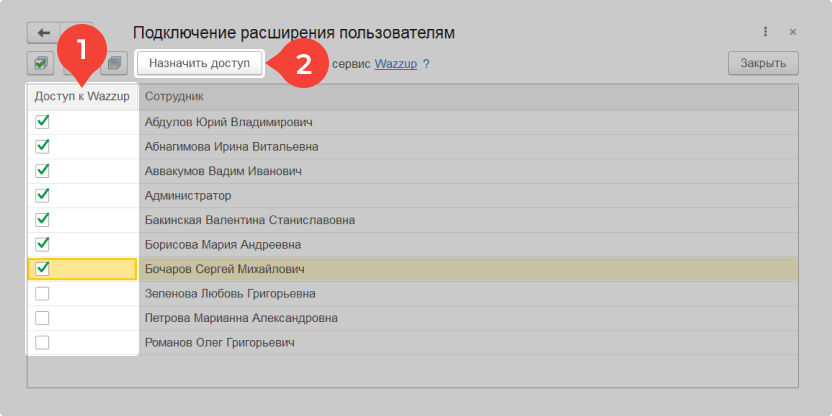
Task: Click the stacked-pages icon left of Назначить доступ
Action: tap(114, 63)
